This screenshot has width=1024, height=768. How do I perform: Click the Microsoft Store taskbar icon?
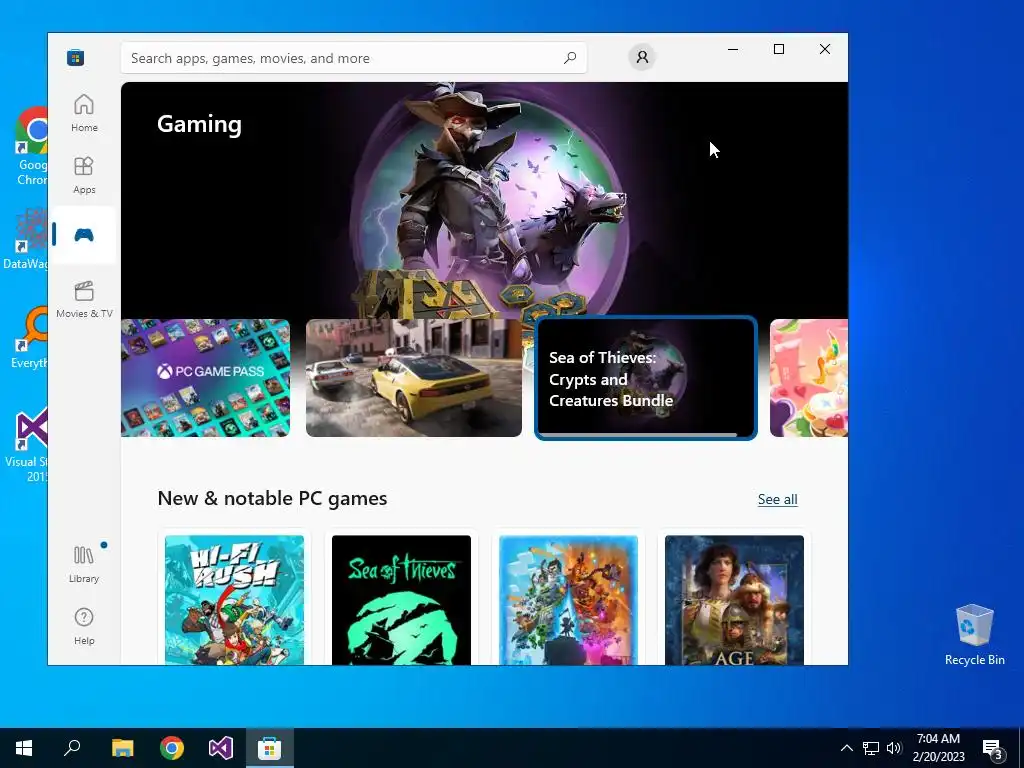click(270, 748)
